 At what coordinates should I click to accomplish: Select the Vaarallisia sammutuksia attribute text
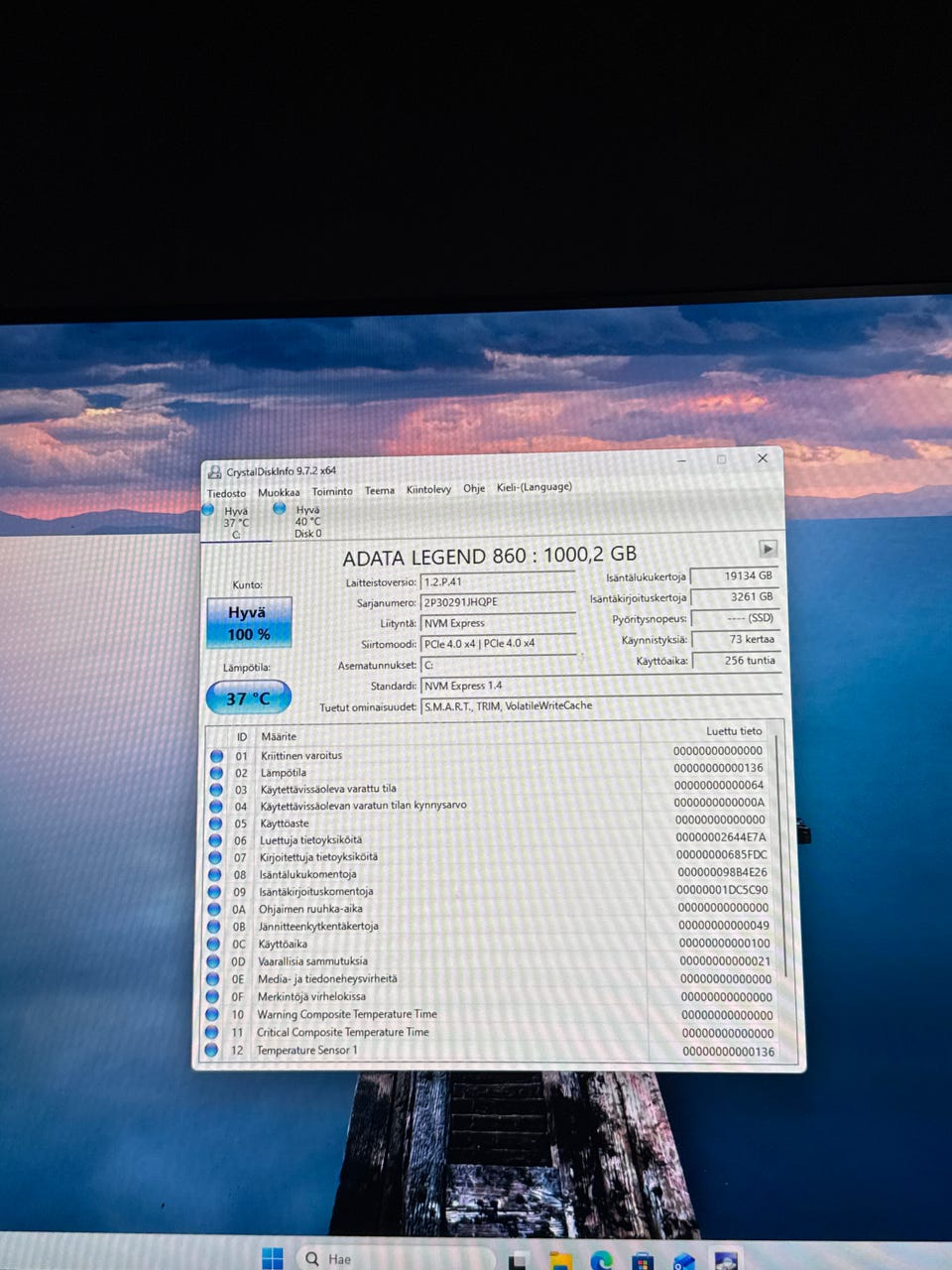pyautogui.click(x=312, y=961)
